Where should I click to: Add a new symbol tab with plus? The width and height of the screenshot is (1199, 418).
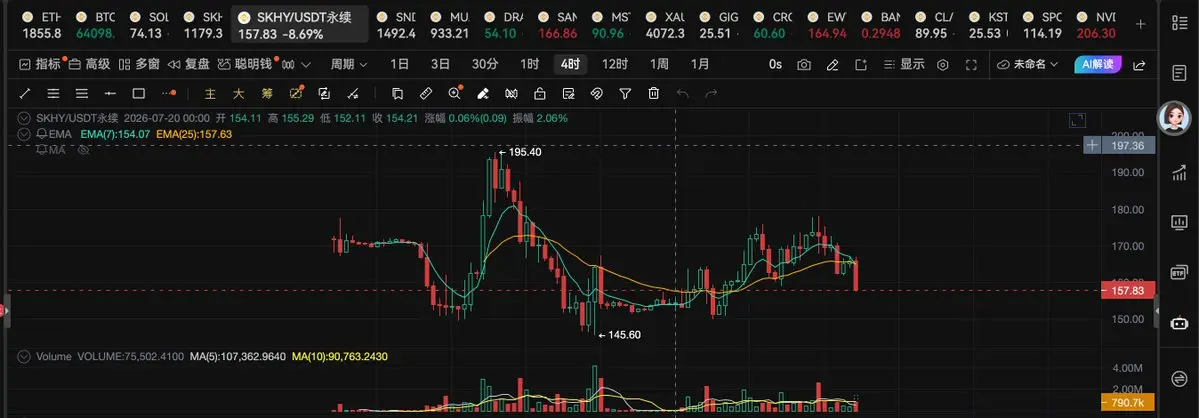[x=1141, y=24]
